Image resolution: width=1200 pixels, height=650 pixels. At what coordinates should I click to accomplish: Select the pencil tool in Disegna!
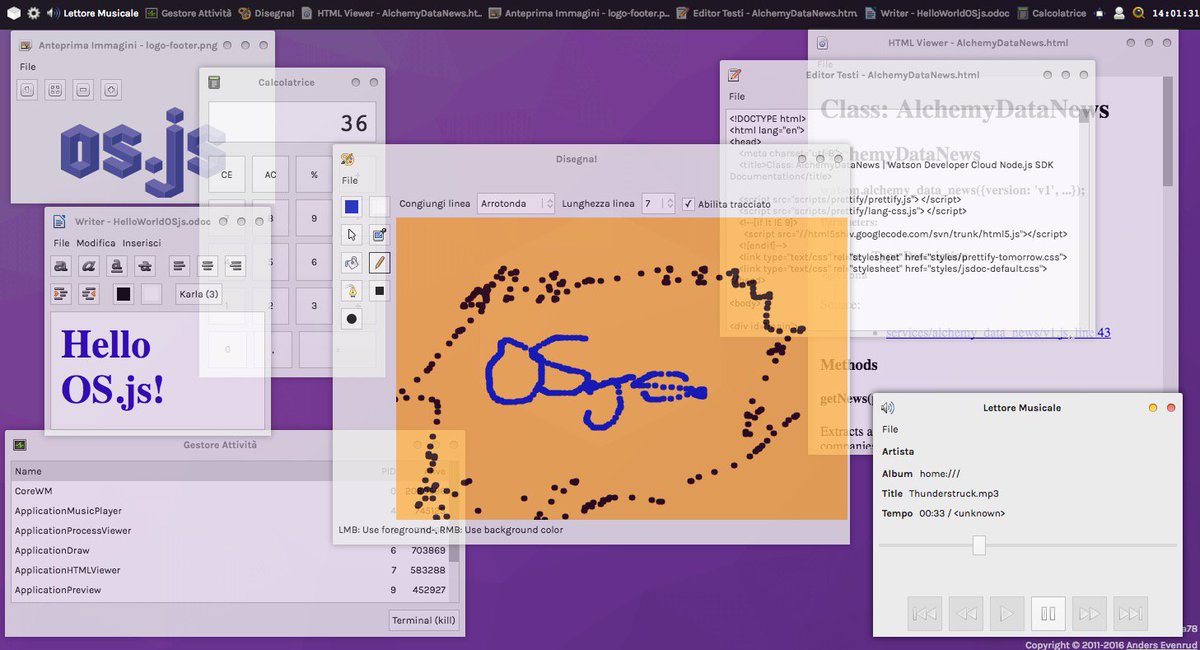379,263
